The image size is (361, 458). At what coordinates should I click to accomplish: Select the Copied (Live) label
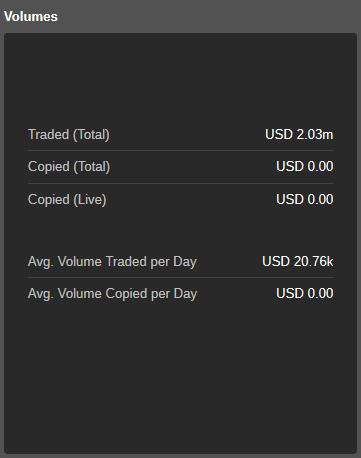[x=67, y=200]
